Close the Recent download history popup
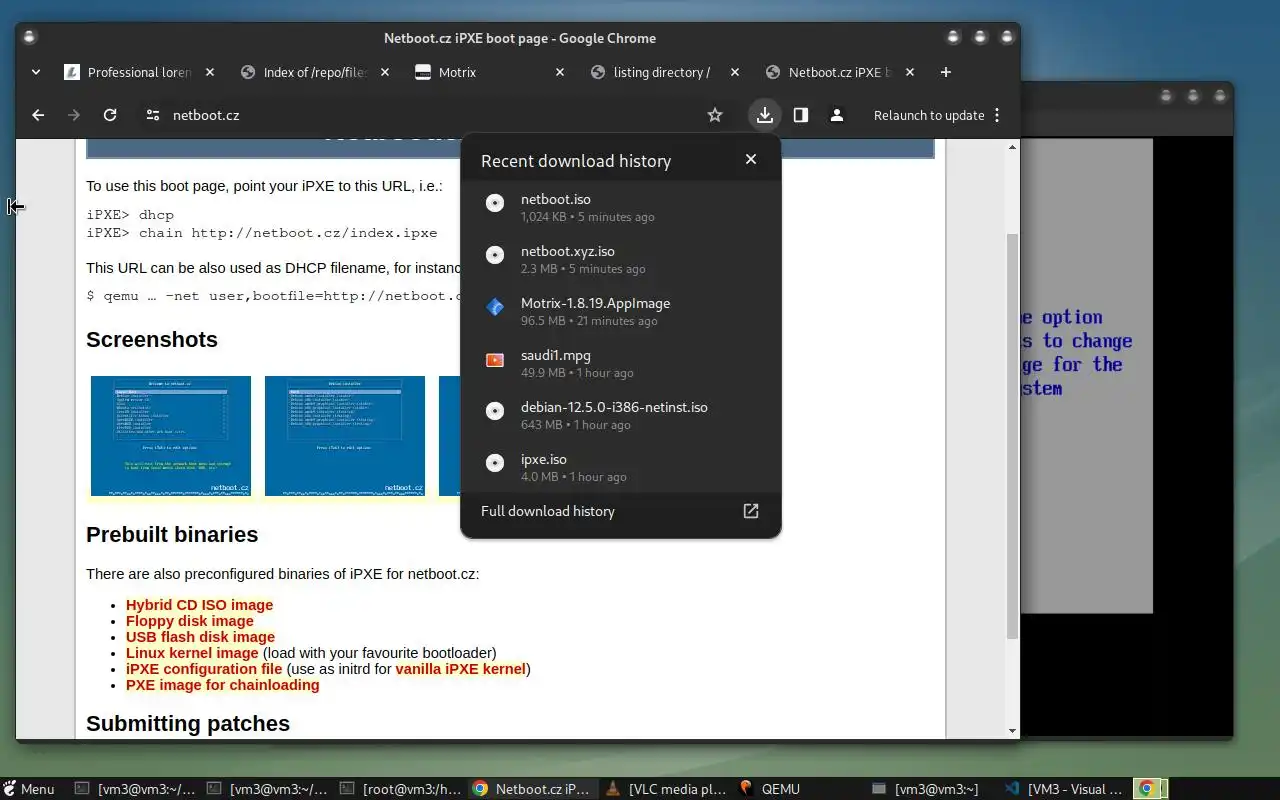This screenshot has height=800, width=1280. coord(751,159)
